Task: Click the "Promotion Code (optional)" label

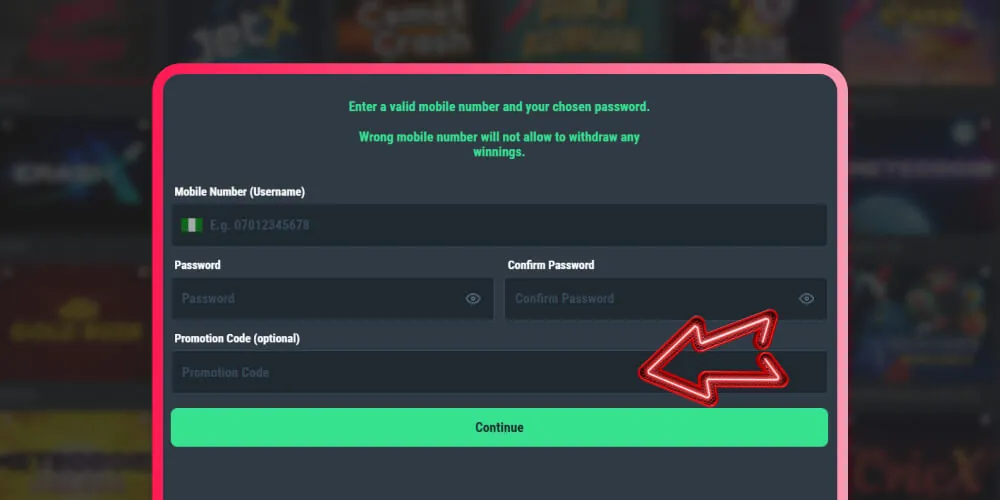Action: coord(236,338)
